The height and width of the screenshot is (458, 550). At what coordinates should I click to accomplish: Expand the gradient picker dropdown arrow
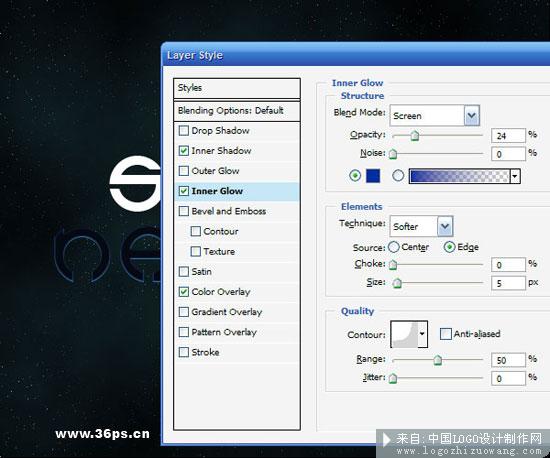[515, 176]
